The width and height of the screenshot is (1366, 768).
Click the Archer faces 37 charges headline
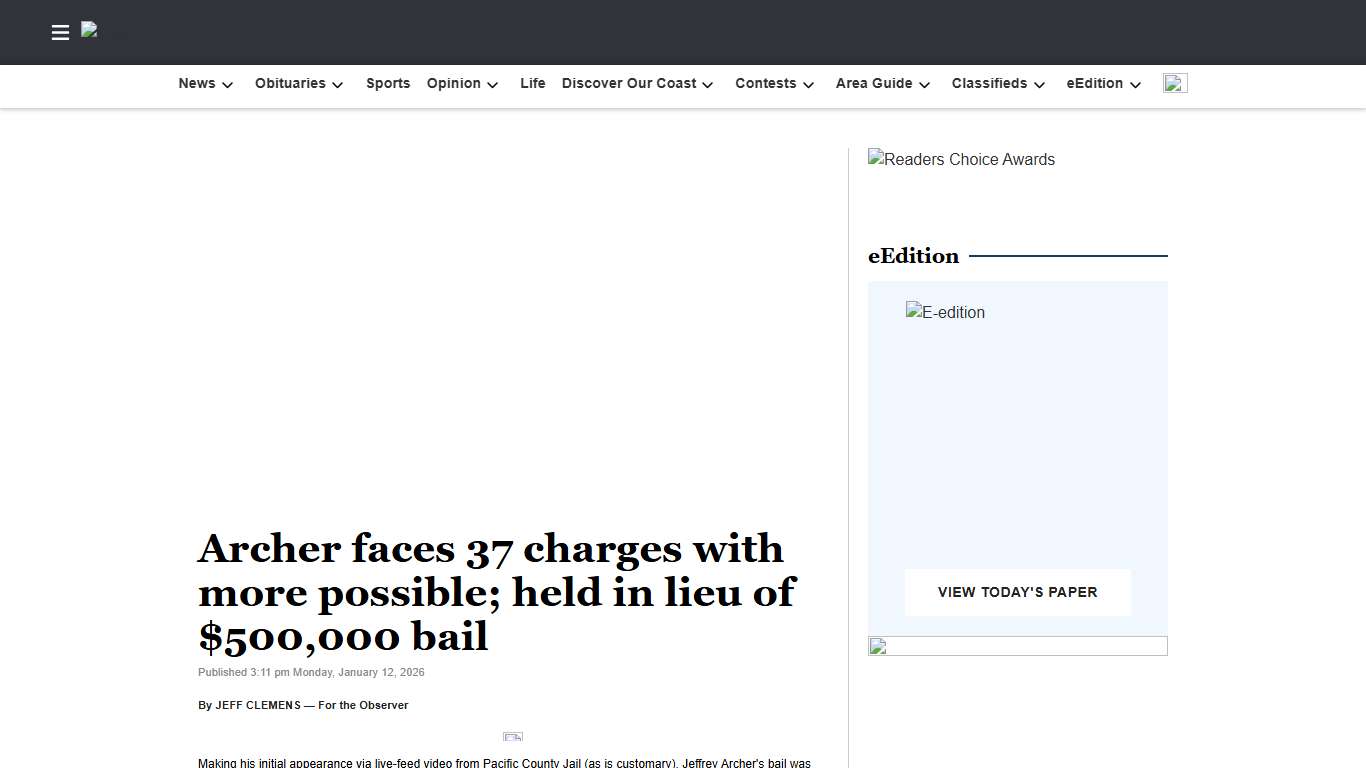coord(496,592)
